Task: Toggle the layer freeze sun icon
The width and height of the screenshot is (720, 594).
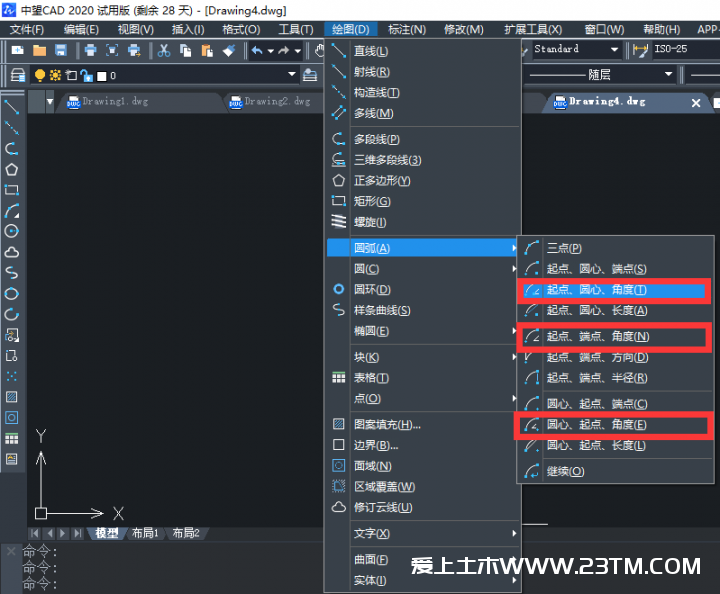Action: pos(55,75)
